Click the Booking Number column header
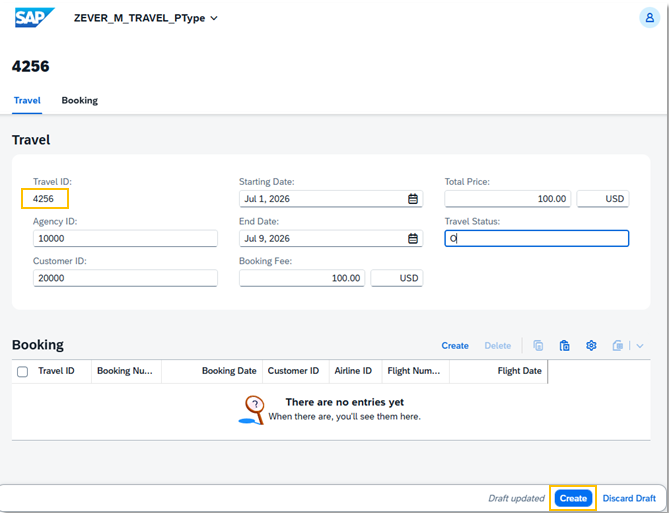669x513 pixels. 125,371
